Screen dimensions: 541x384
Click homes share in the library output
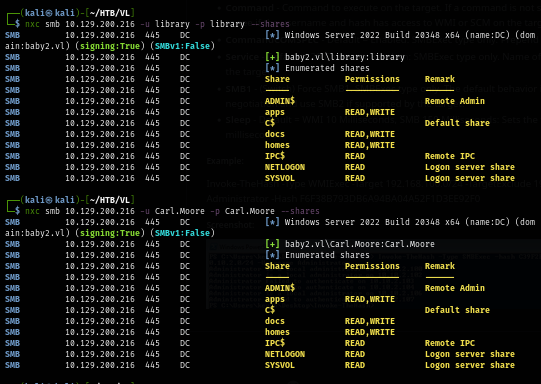coord(277,145)
